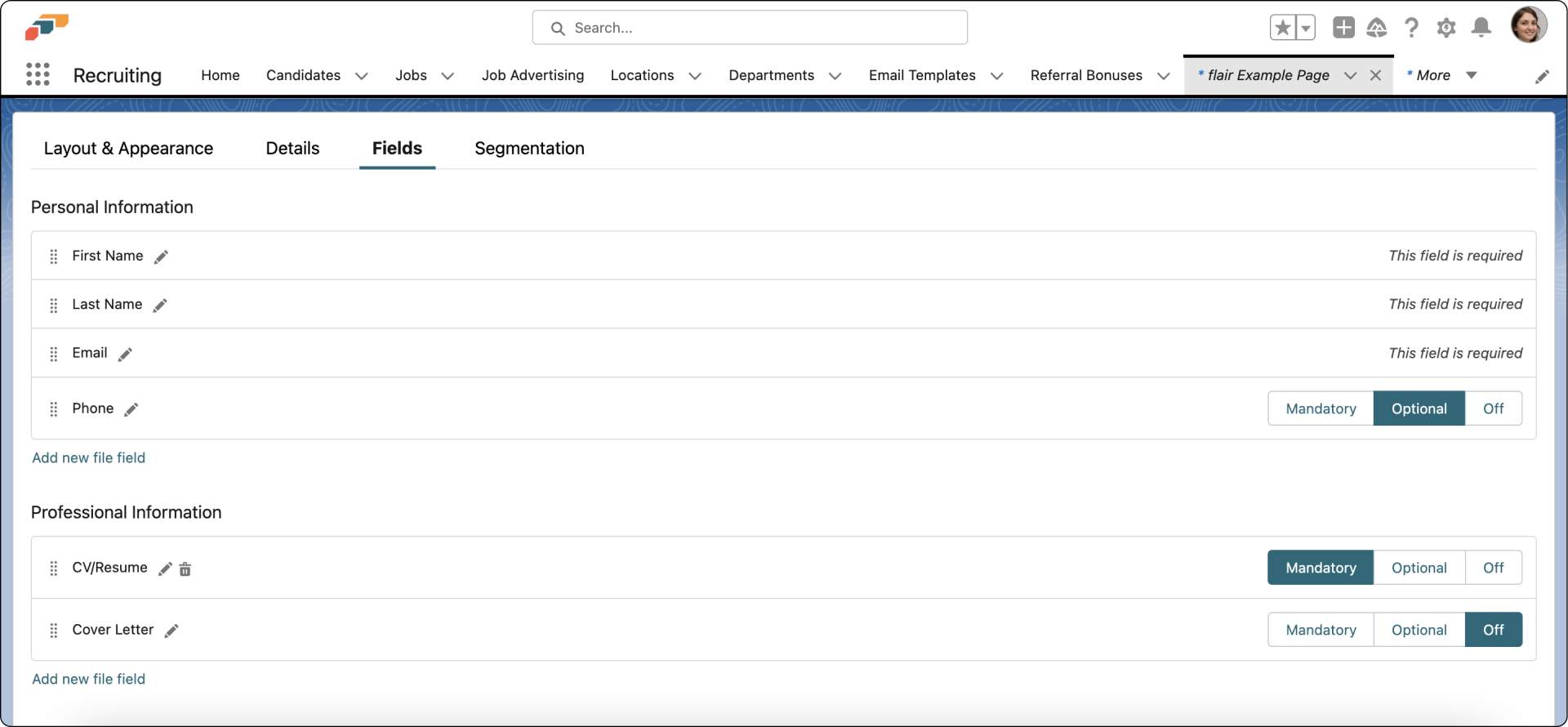Edit the CV/Resume field label
1568x727 pixels.
pyautogui.click(x=165, y=569)
